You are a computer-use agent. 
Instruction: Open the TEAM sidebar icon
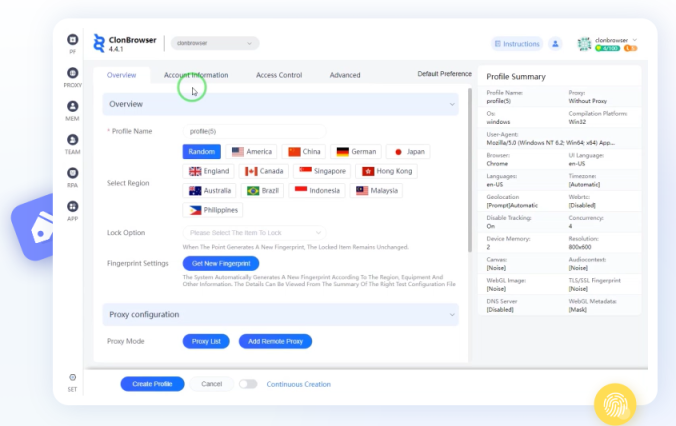point(73,141)
